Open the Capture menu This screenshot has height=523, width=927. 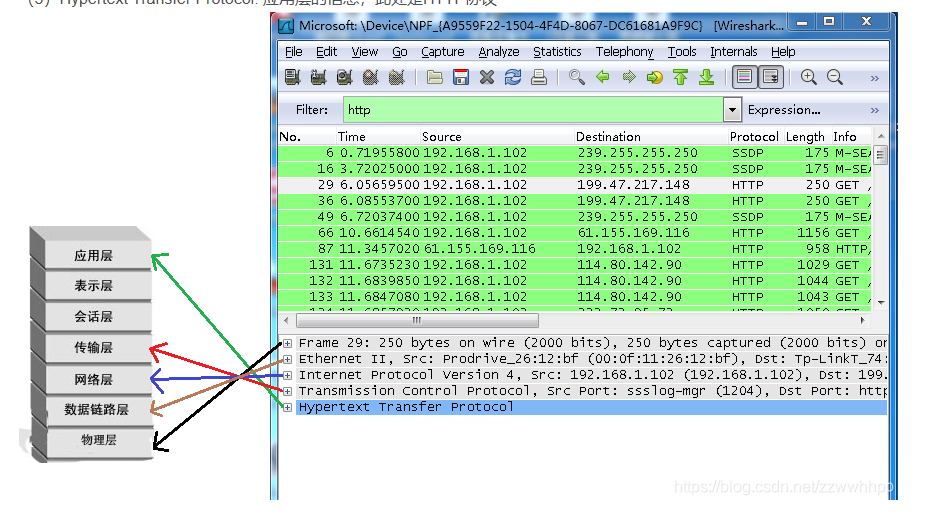click(442, 52)
